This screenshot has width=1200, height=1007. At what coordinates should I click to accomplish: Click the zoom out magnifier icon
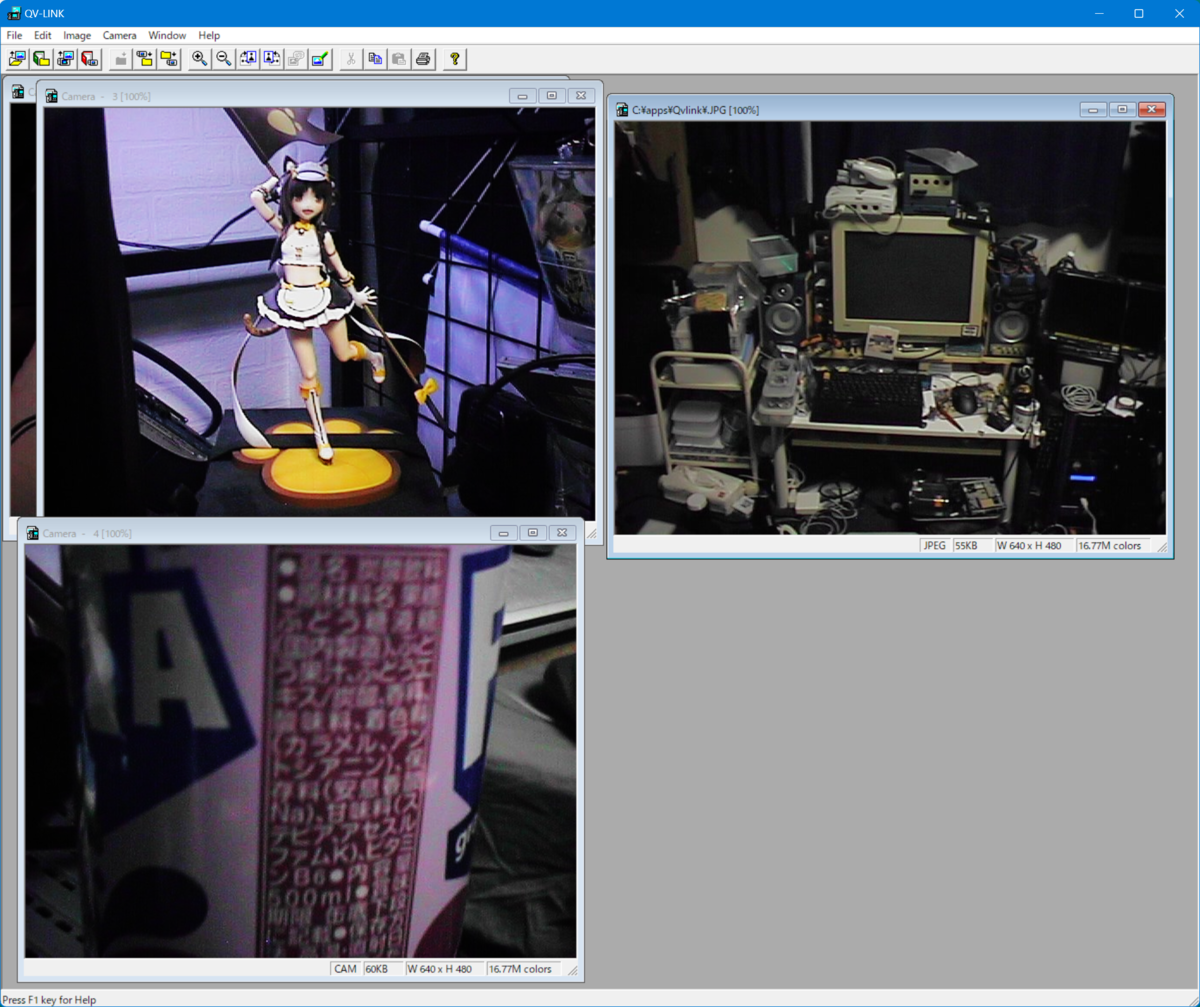224,59
